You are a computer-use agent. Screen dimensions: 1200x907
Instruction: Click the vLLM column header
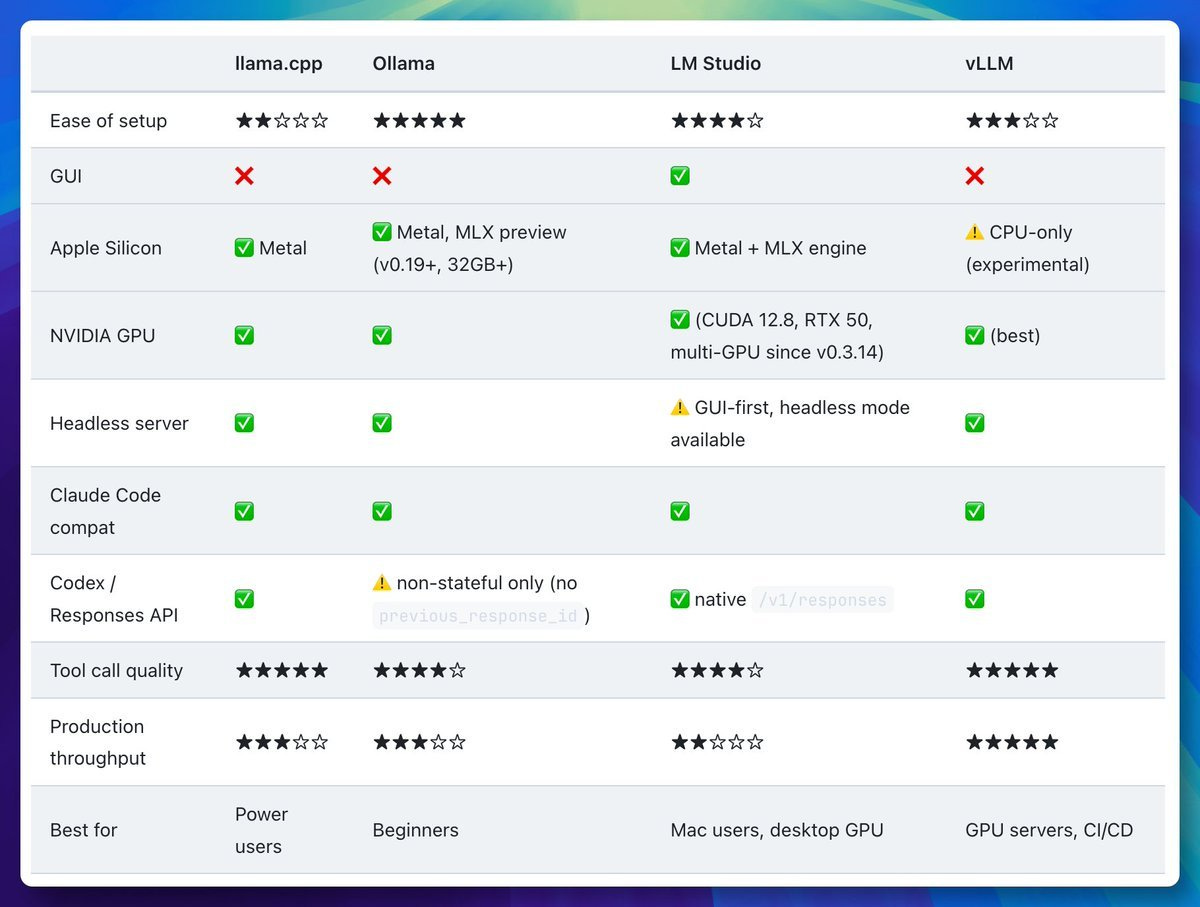990,64
